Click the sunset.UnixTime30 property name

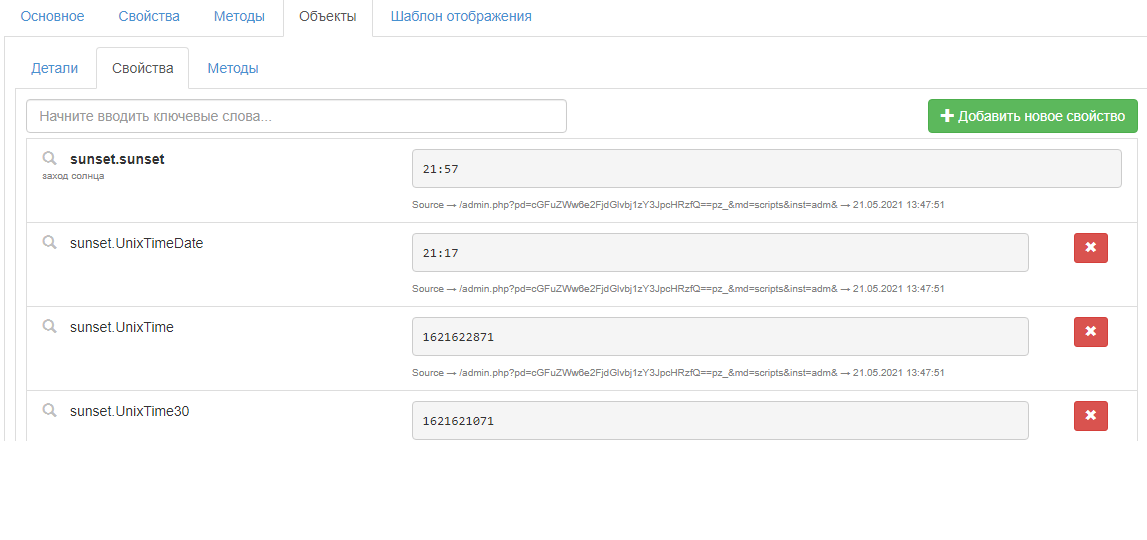coord(129,411)
